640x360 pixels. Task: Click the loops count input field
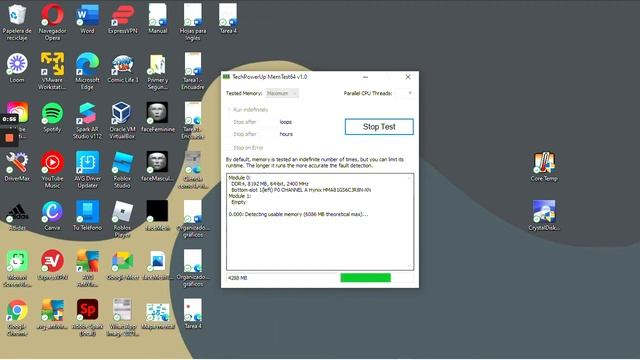(x=268, y=122)
